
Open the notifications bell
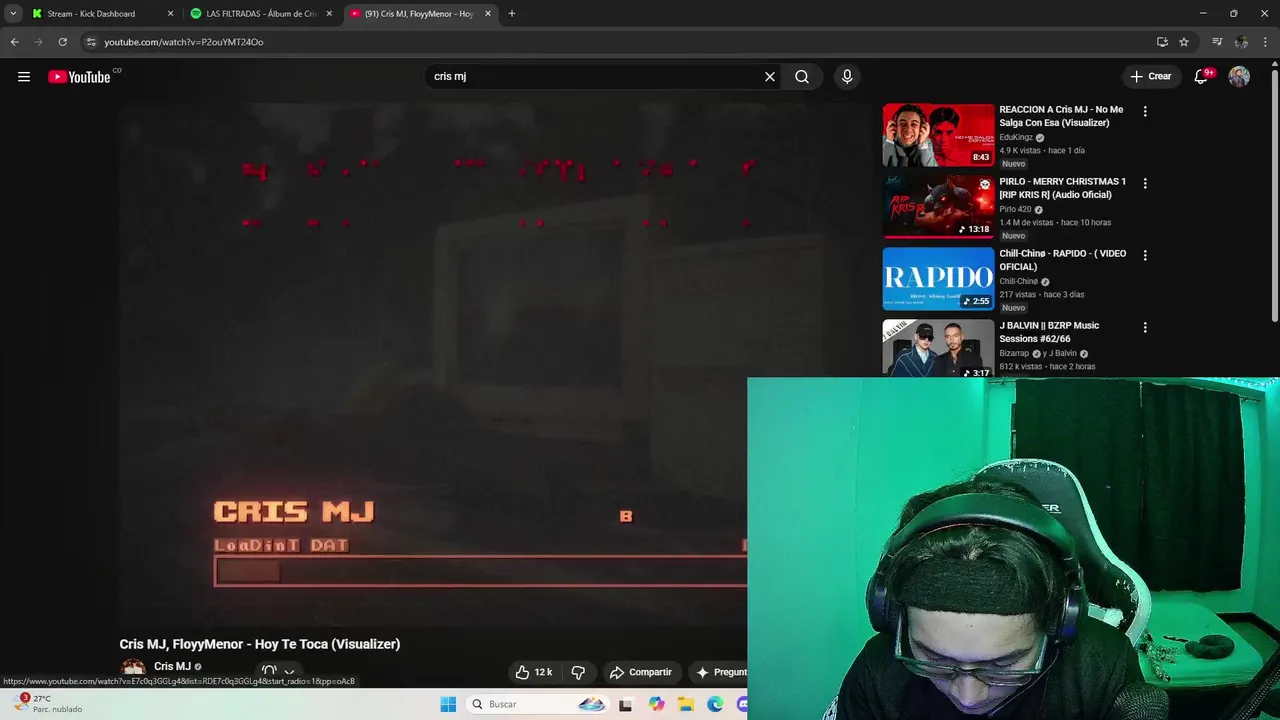coord(1203,76)
